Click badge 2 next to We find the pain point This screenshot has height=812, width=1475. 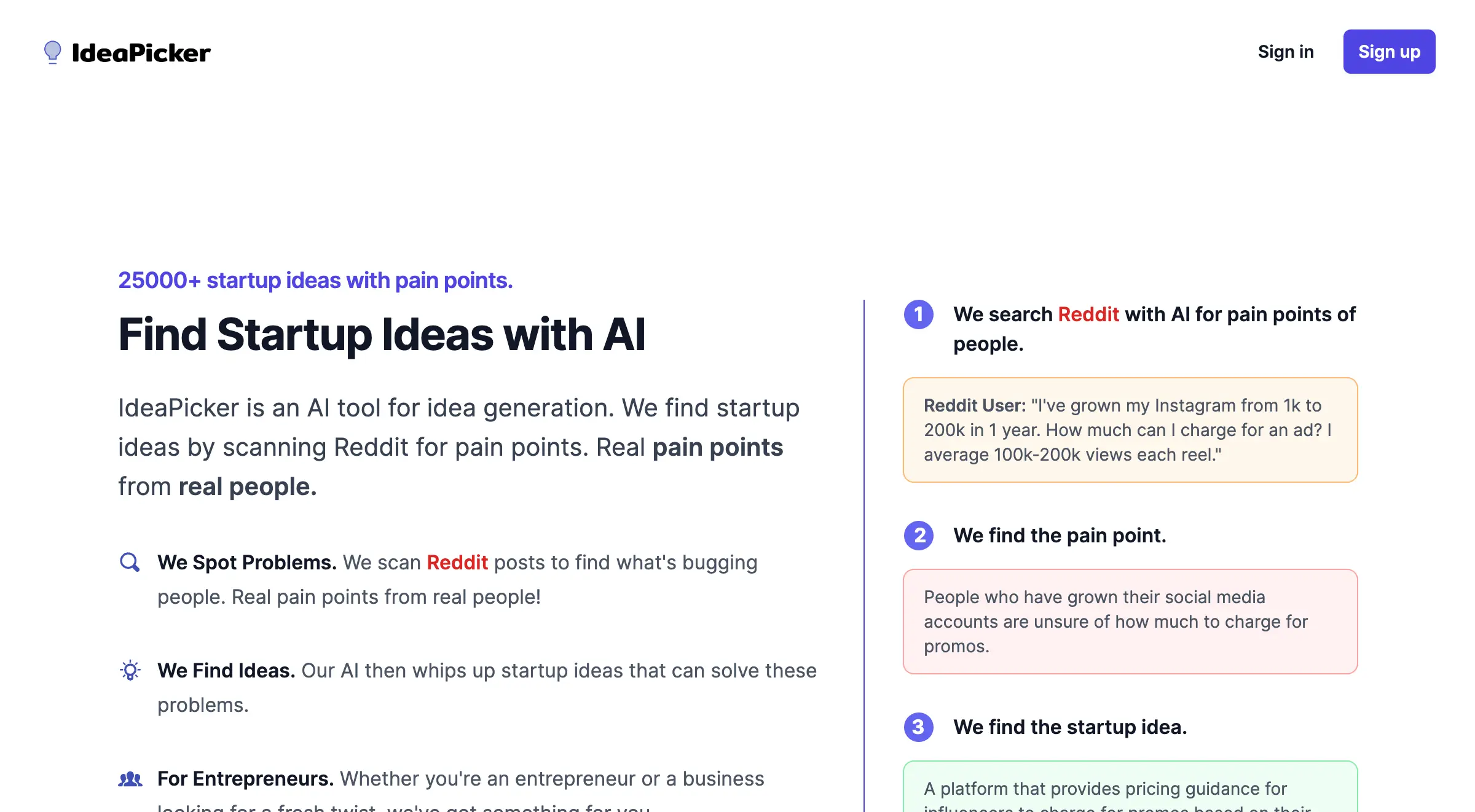(918, 536)
